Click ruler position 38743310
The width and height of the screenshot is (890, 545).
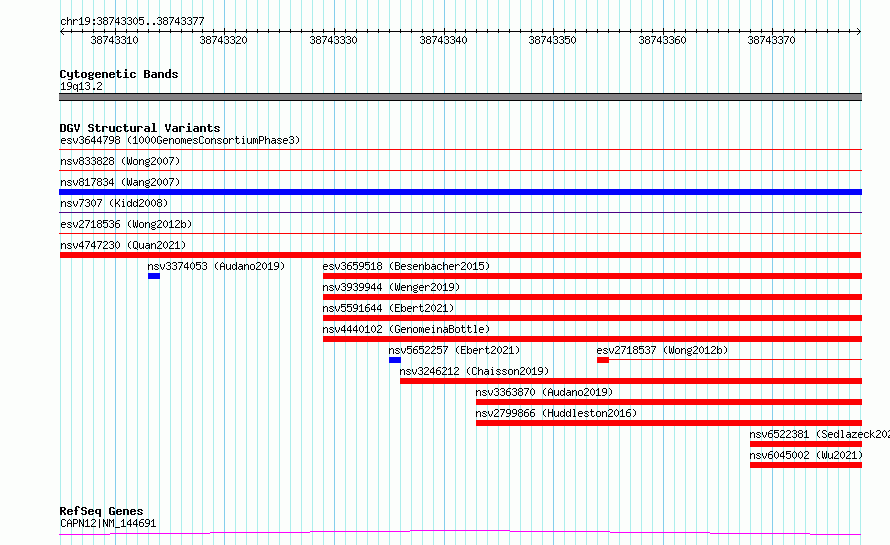pyautogui.click(x=115, y=40)
